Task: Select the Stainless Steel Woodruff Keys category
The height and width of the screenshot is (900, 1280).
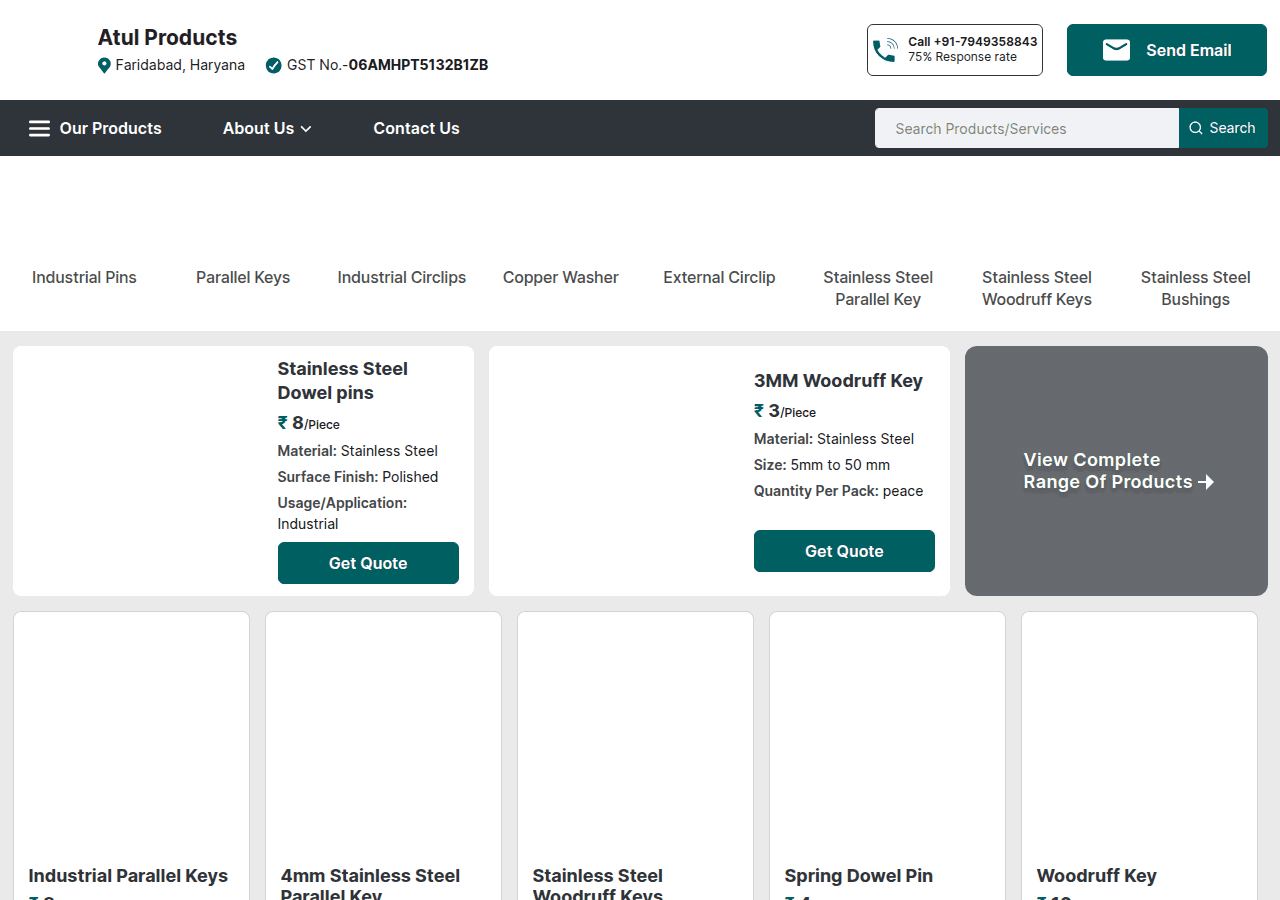Action: tap(1037, 288)
